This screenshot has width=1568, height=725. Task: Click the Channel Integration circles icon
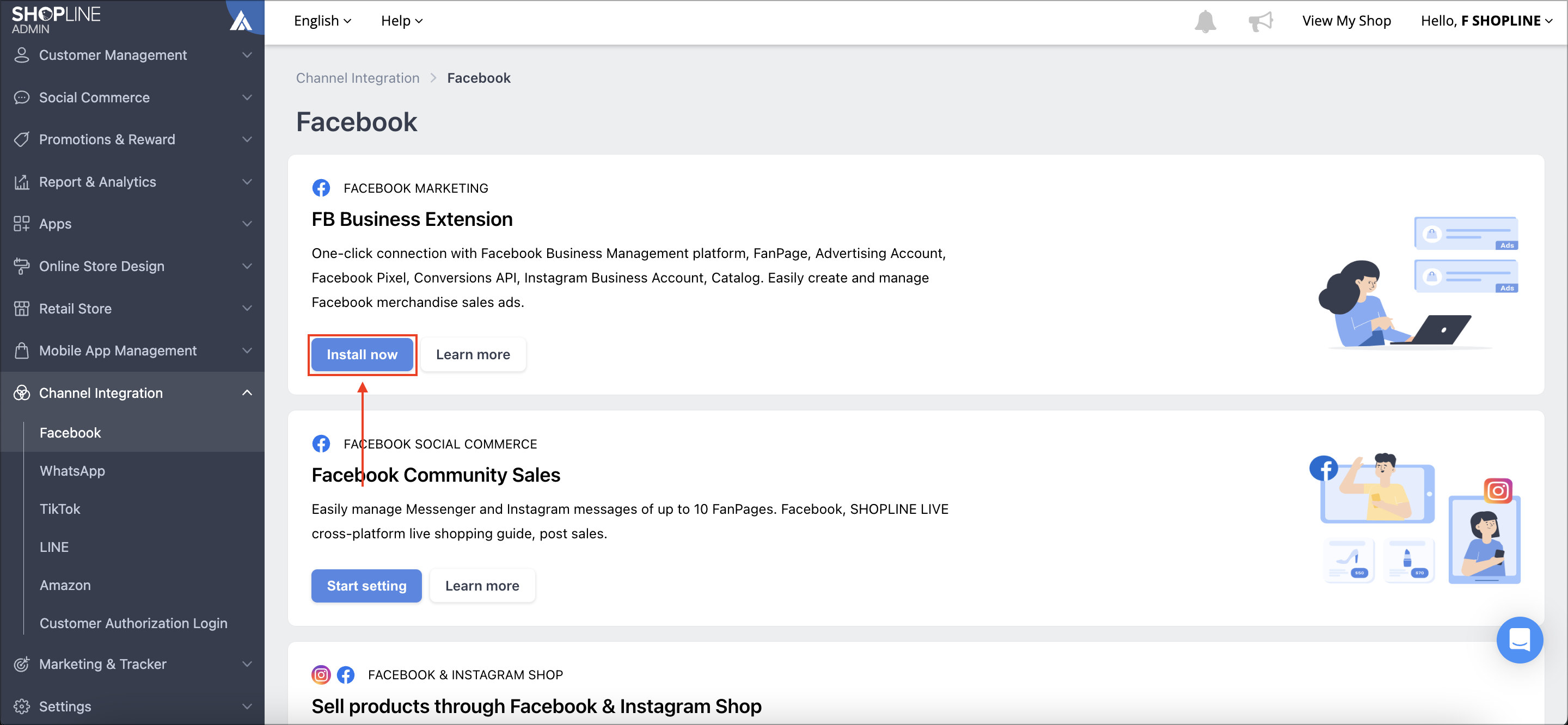(22, 392)
